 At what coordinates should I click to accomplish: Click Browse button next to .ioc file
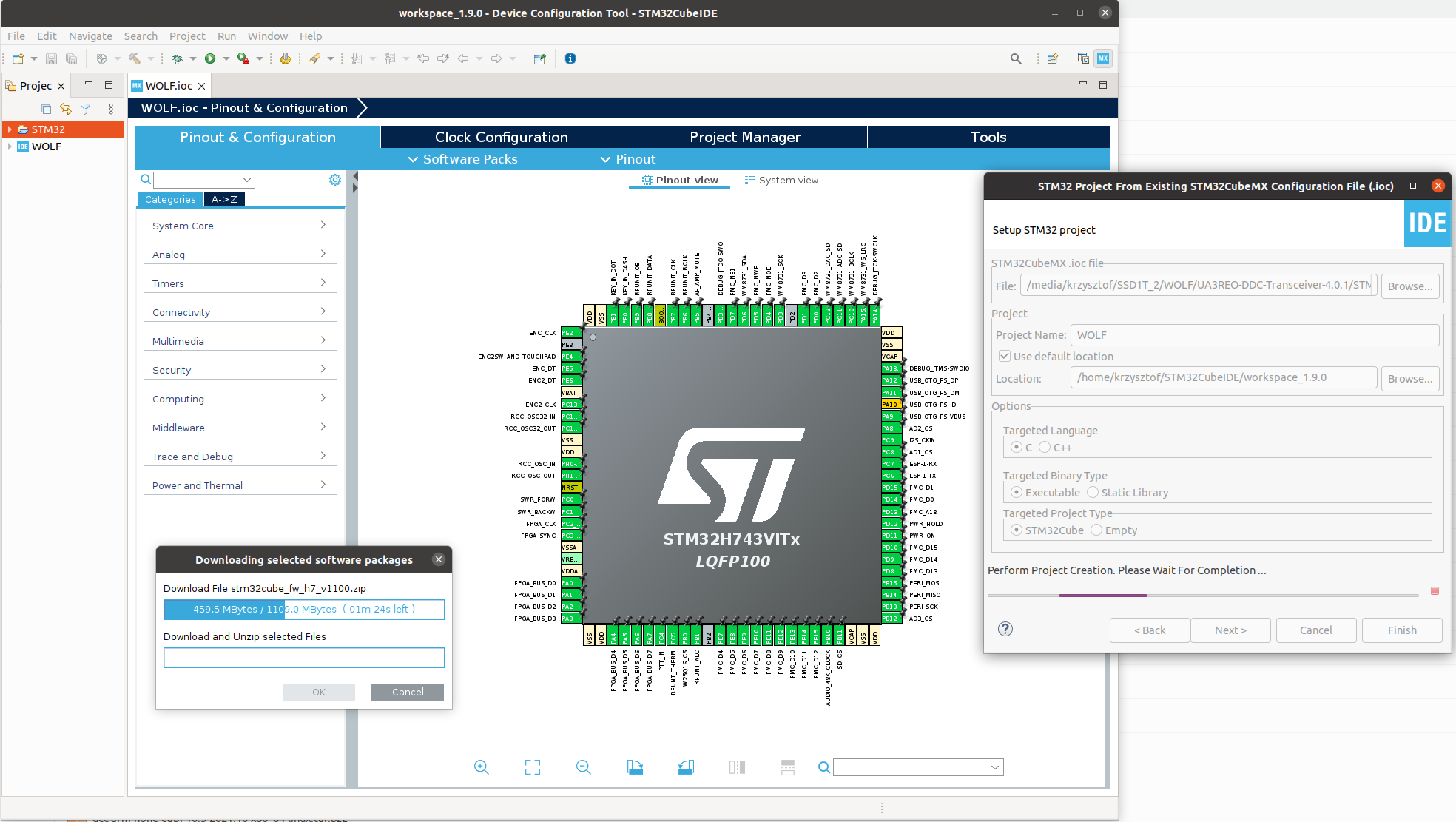coord(1409,286)
